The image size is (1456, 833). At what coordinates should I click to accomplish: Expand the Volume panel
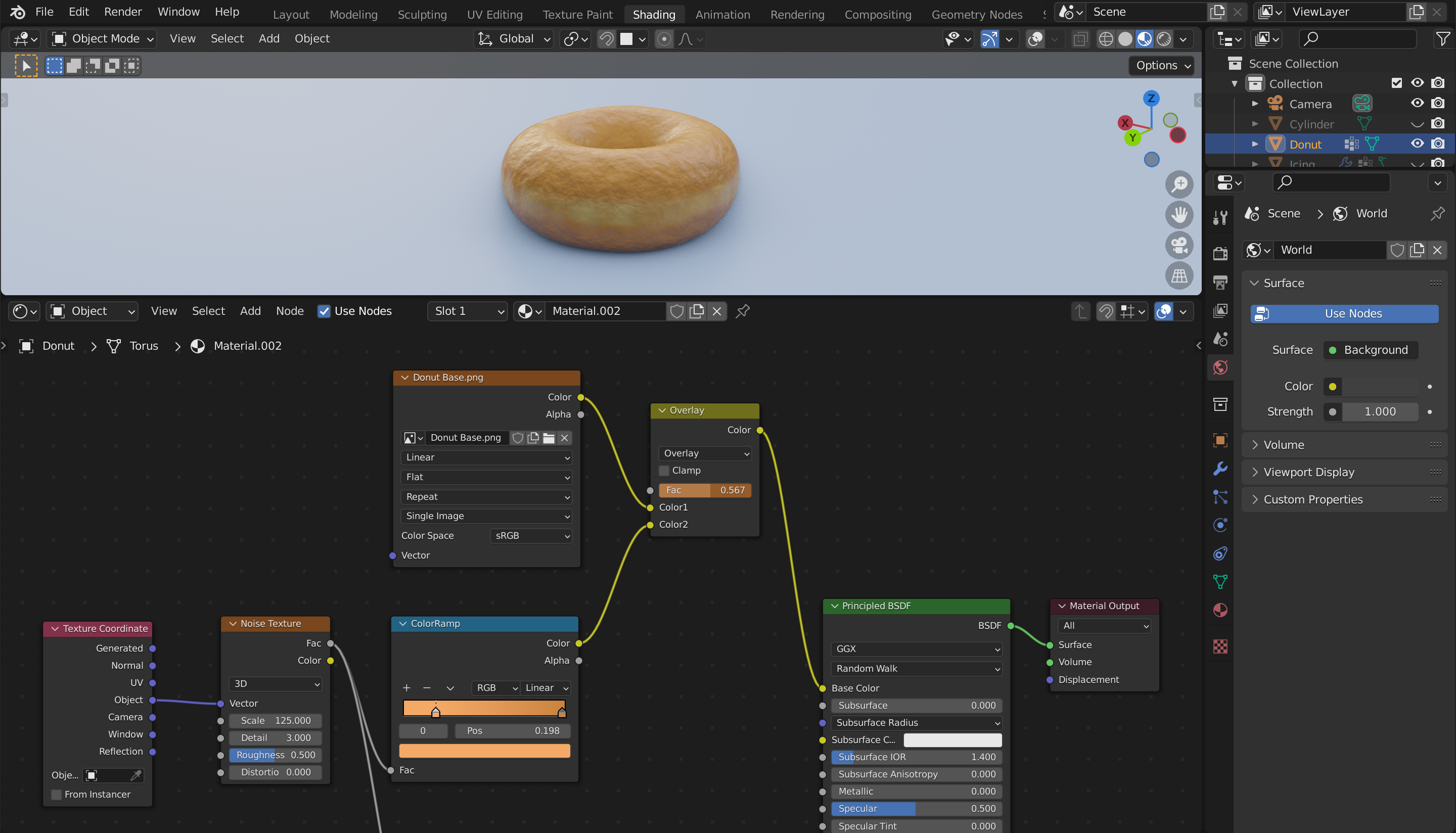point(1283,444)
